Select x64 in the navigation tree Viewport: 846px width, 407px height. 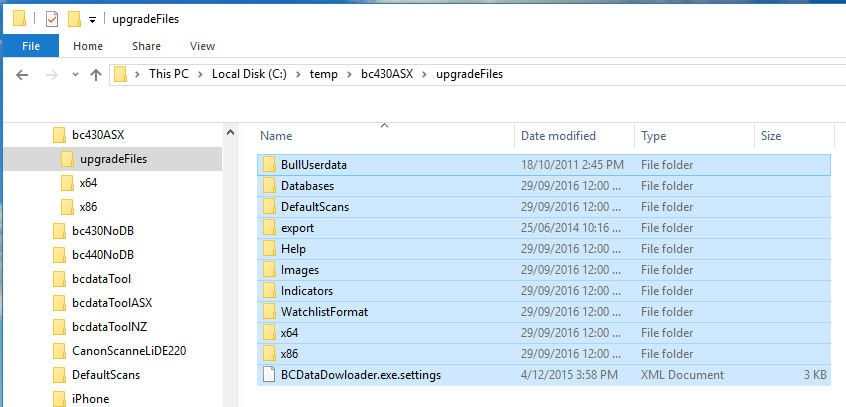point(88,183)
